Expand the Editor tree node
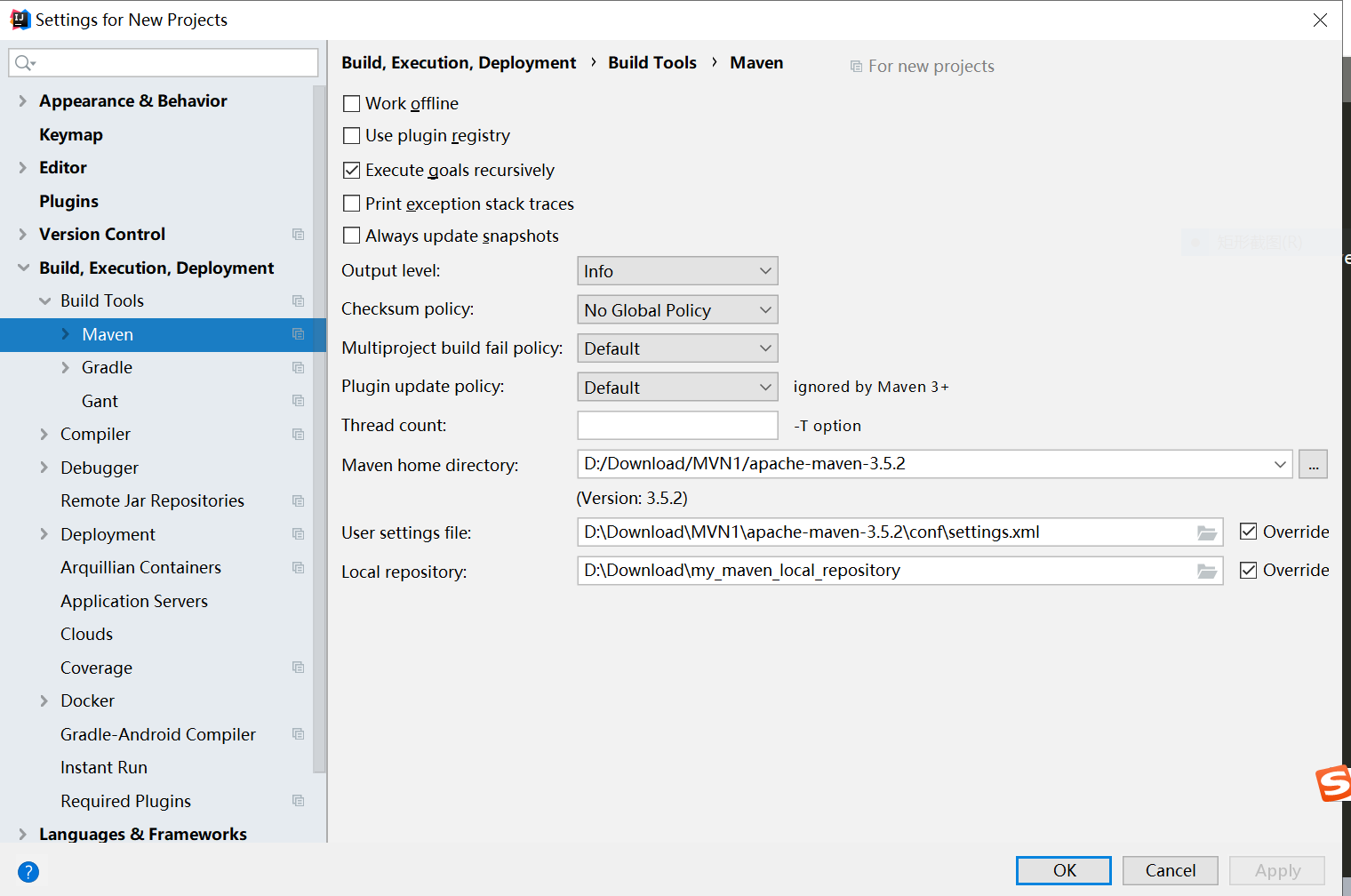 23,168
